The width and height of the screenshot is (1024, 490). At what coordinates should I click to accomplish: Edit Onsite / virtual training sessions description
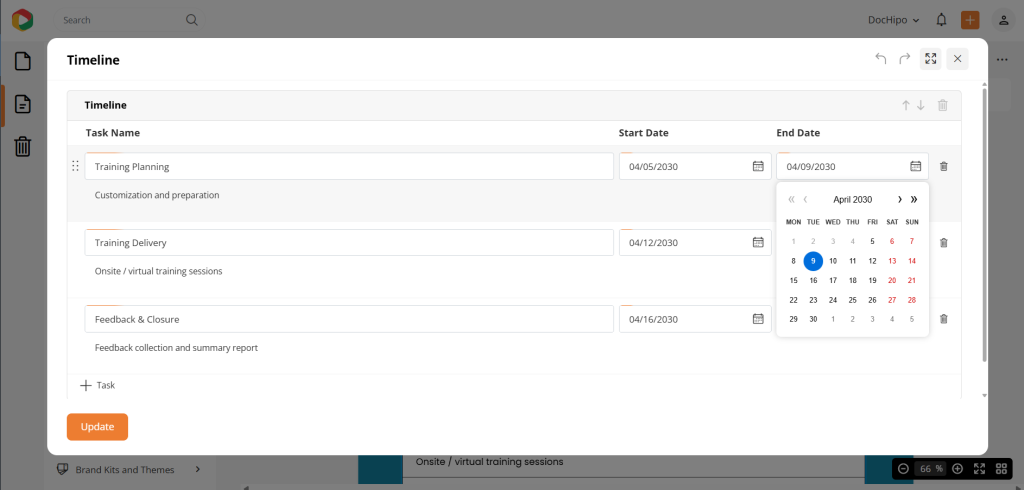point(159,270)
